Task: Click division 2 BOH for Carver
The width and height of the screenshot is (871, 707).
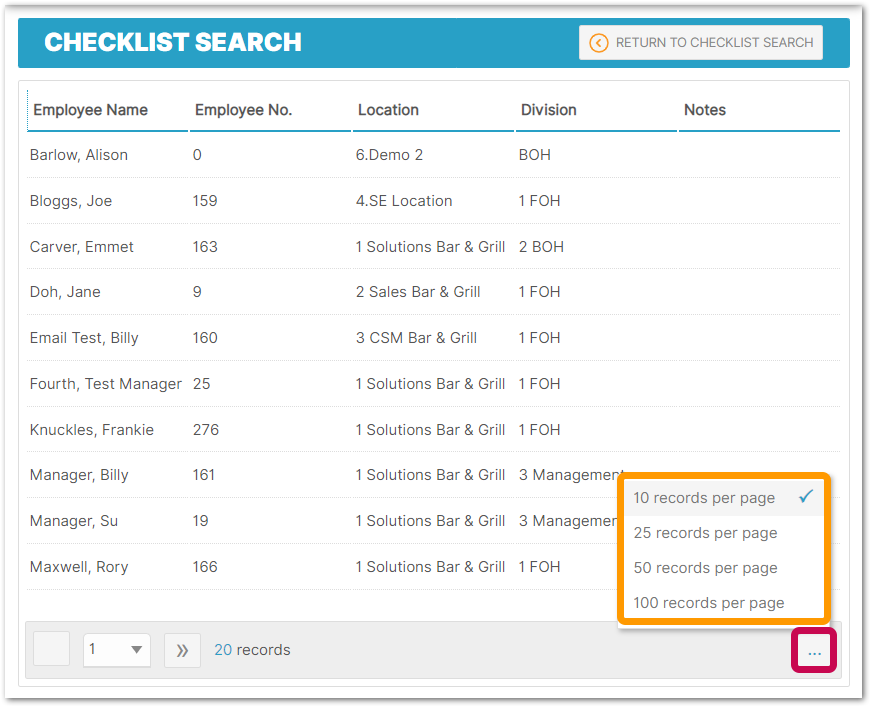Action: 541,247
